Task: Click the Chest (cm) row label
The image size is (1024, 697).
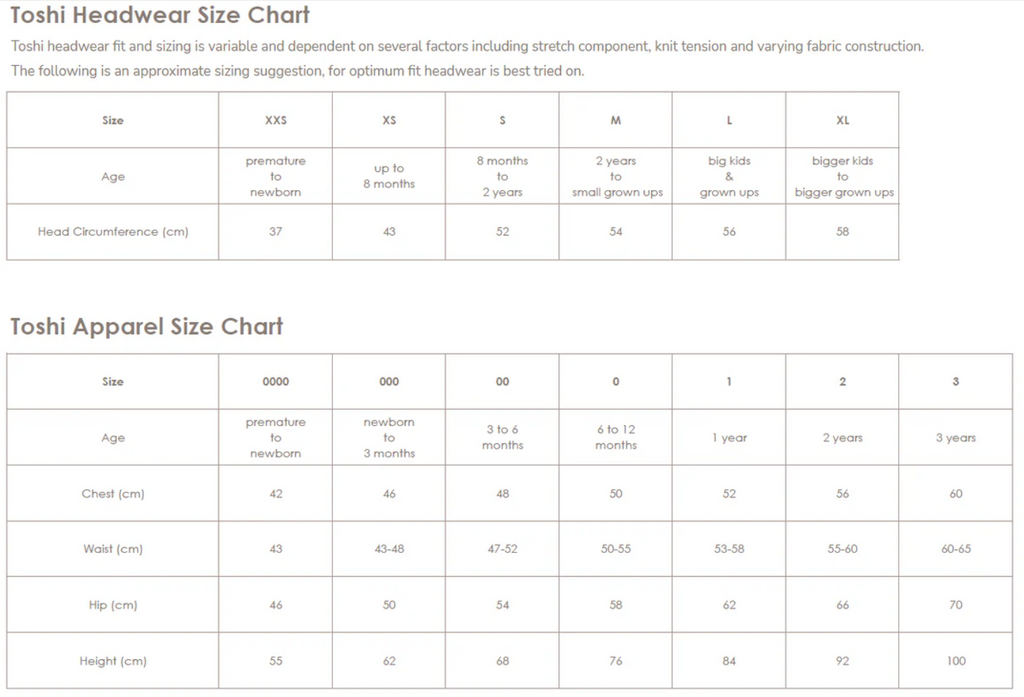Action: tap(113, 494)
